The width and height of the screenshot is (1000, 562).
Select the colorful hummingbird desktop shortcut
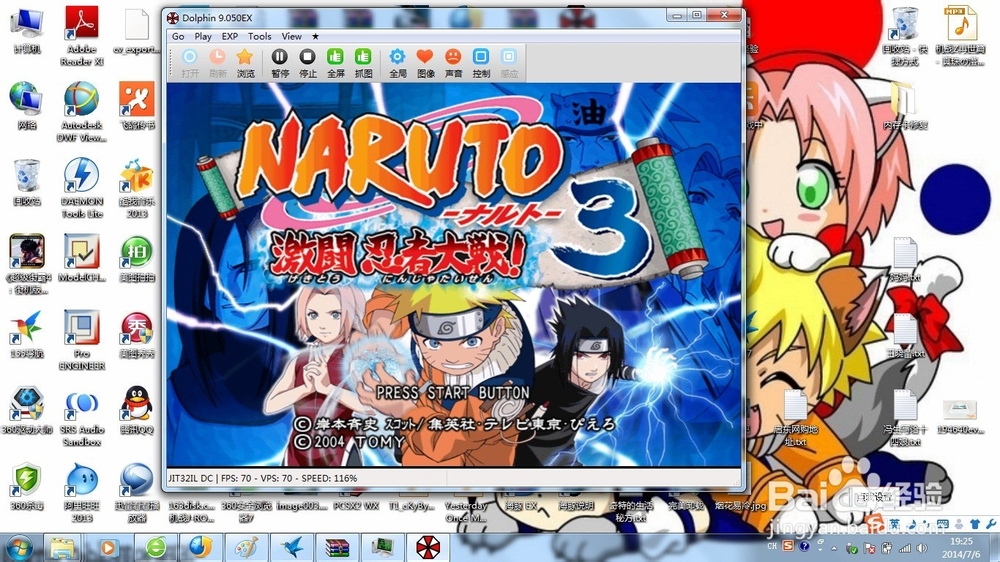click(27, 334)
